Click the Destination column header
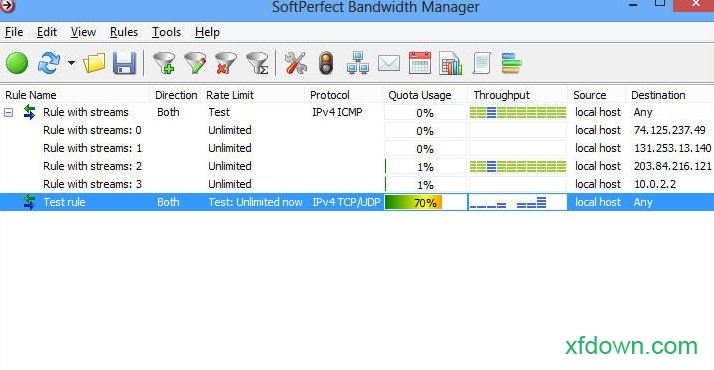Image resolution: width=714 pixels, height=370 pixels. click(x=670, y=95)
